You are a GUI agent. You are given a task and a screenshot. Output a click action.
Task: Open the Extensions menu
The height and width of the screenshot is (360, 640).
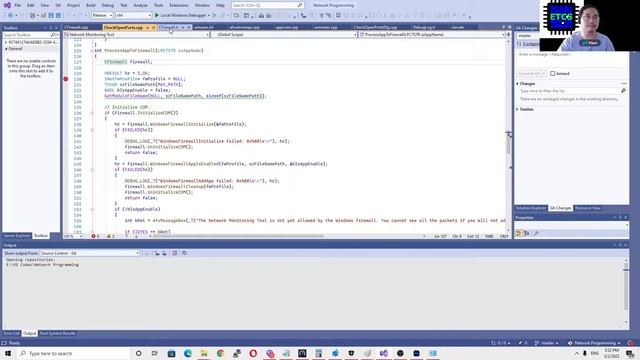tap(179, 5)
